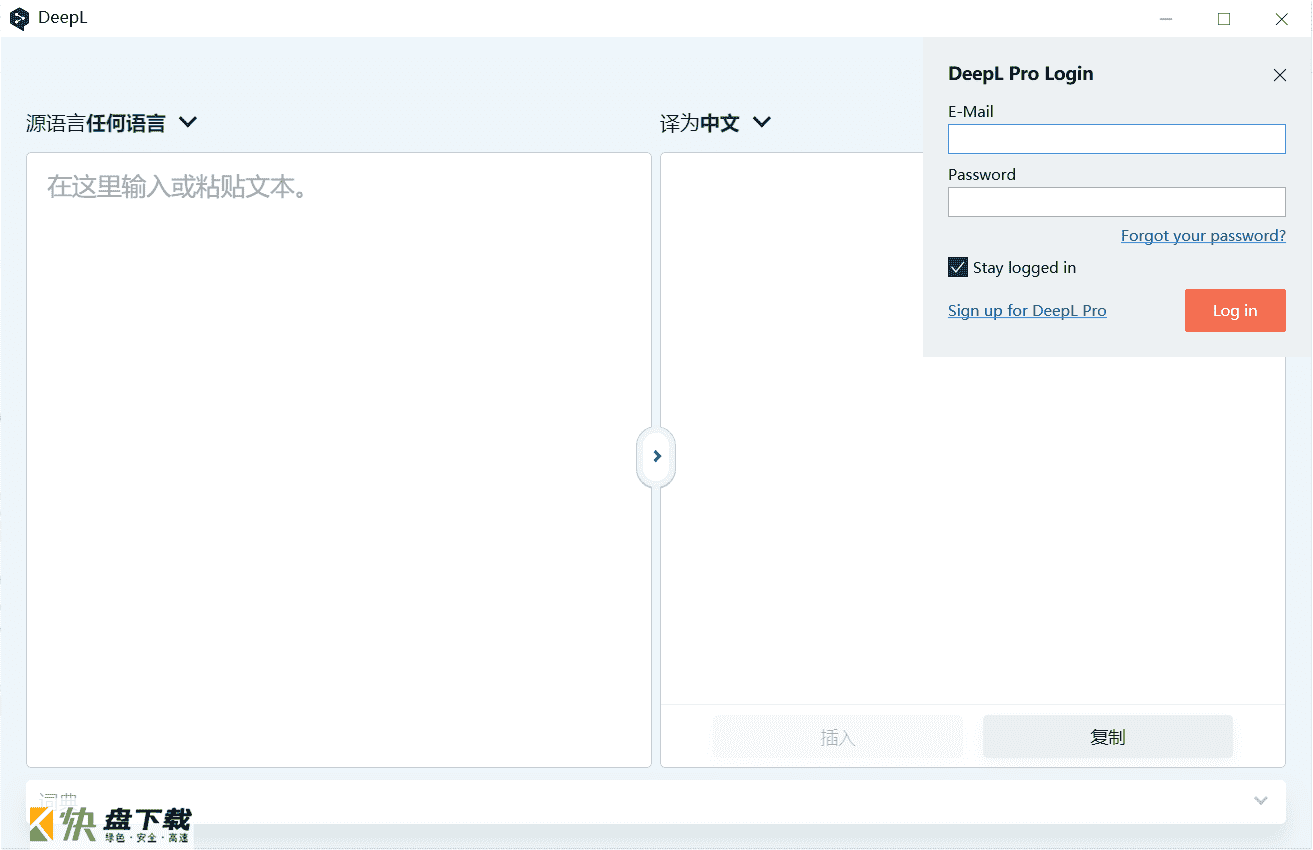
Task: Minimize the DeepL window
Action: click(1166, 19)
